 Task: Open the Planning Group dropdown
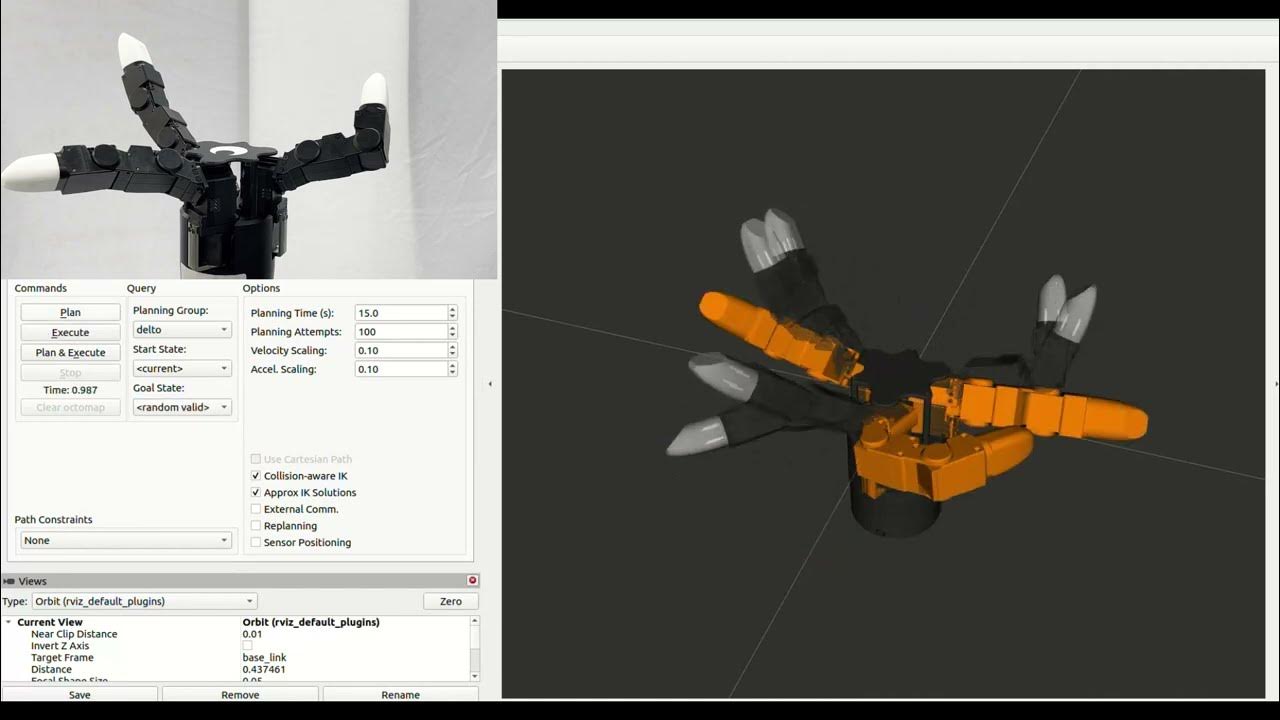pyautogui.click(x=181, y=330)
